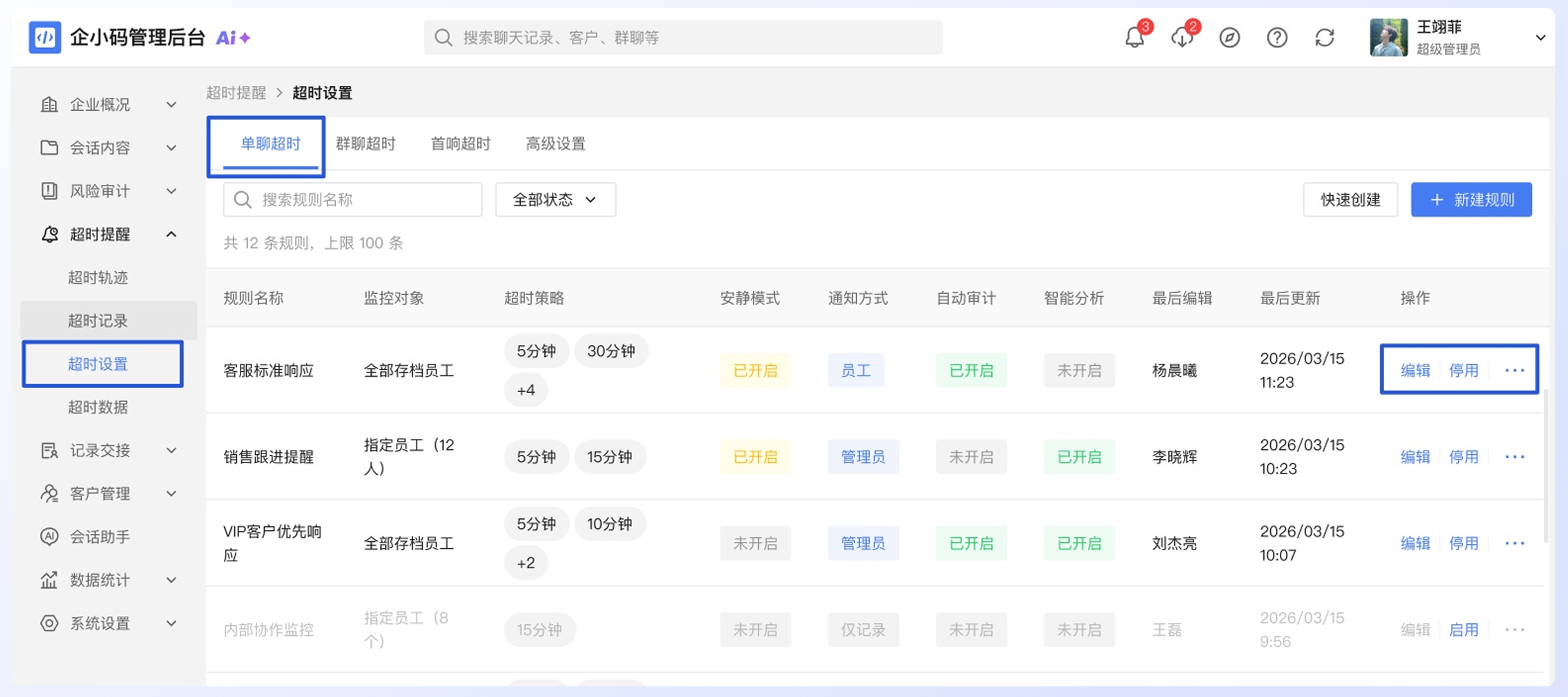The width and height of the screenshot is (1568, 697).
Task: Open the notifications bell icon
Action: [x=1134, y=38]
